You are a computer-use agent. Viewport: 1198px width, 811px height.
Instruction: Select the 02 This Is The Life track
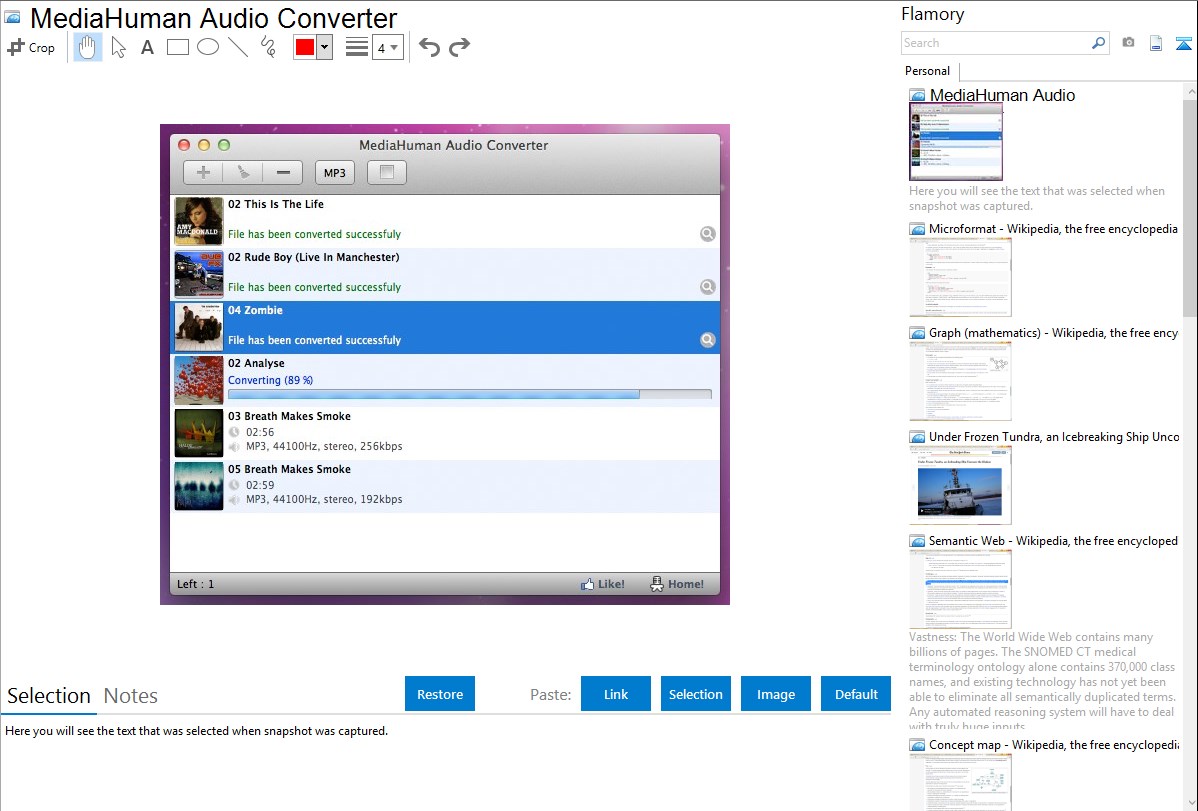(x=445, y=222)
